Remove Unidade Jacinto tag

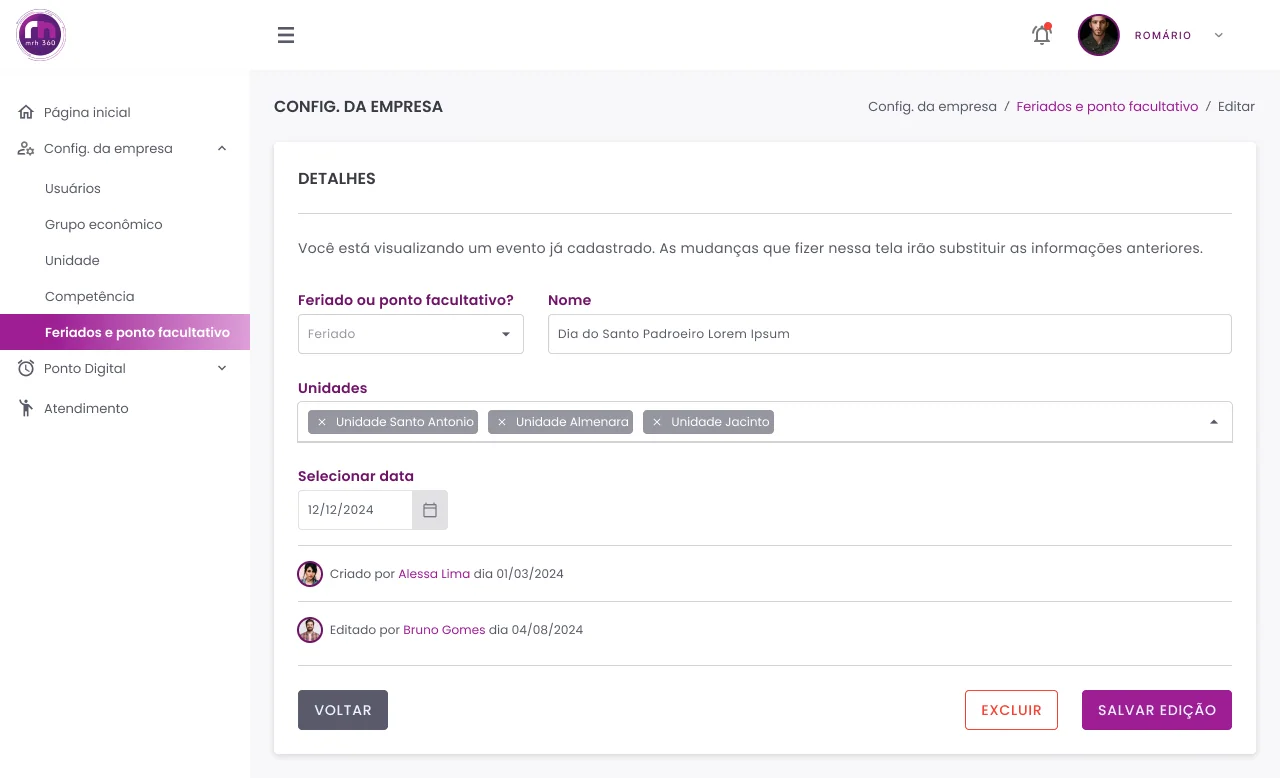click(657, 422)
